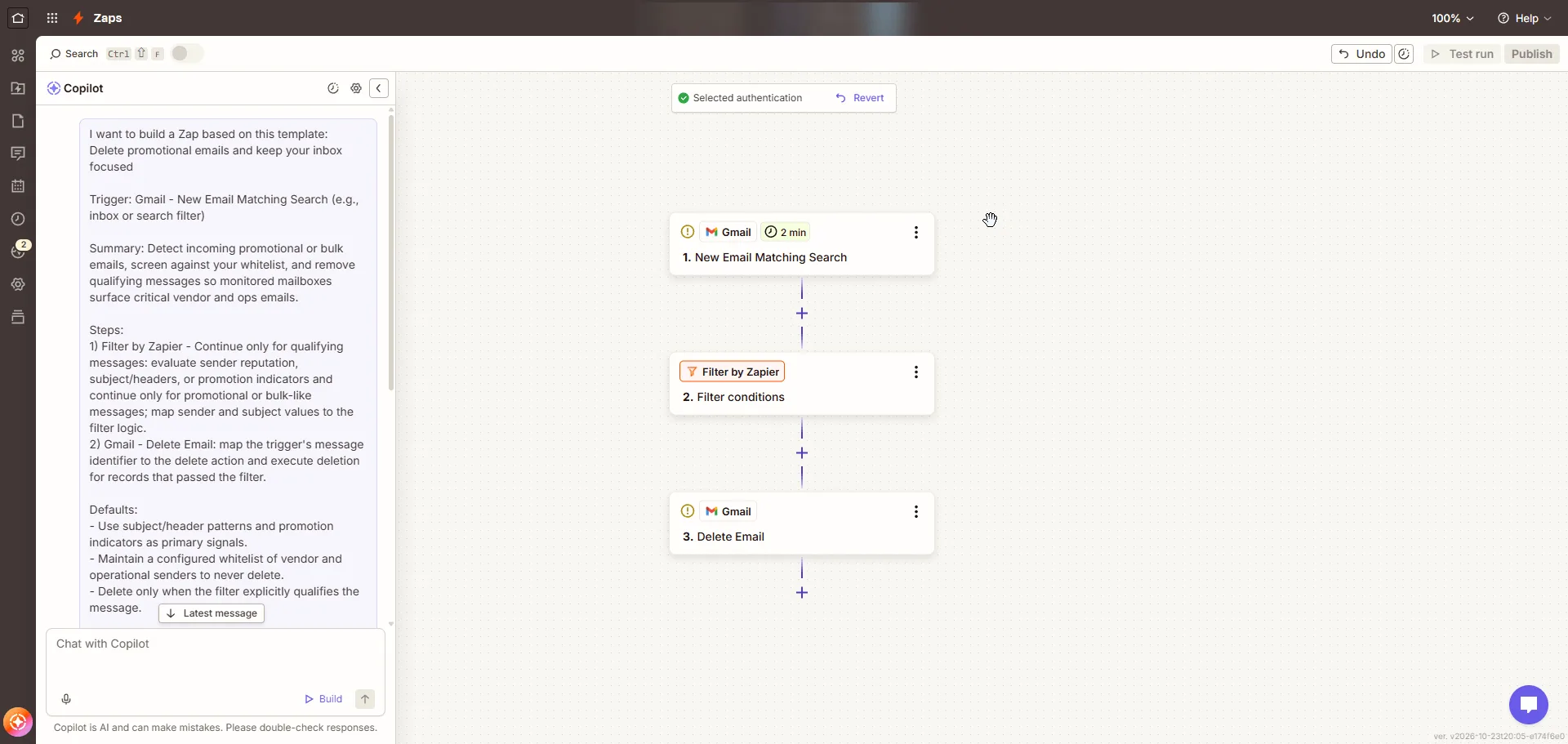1568x744 pixels.
Task: Add step after Delete Email
Action: 802,593
